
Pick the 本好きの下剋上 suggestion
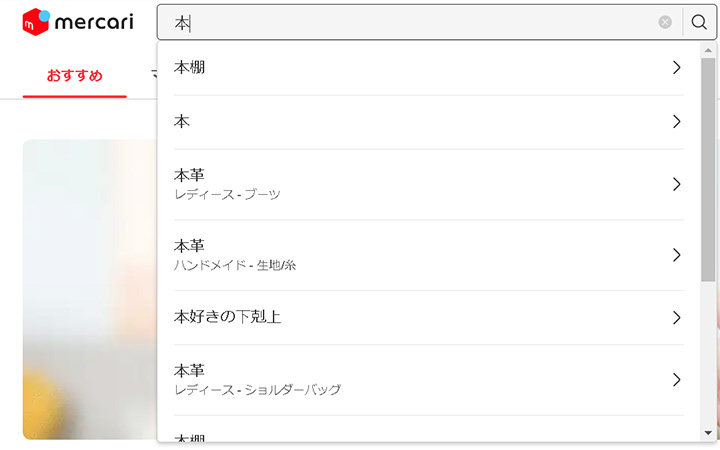(x=227, y=318)
